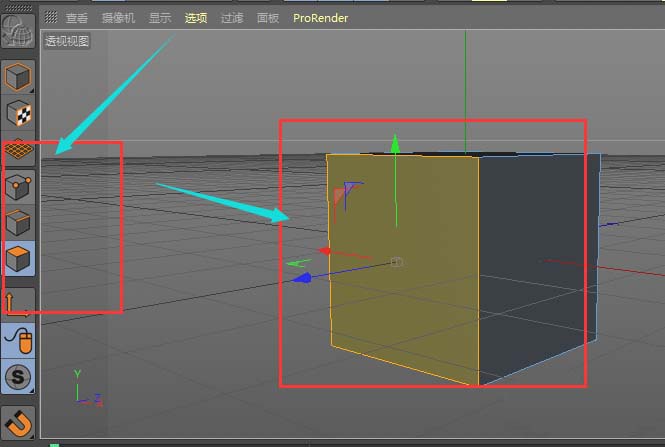Toggle Tweak mode mouse icon

(18, 341)
